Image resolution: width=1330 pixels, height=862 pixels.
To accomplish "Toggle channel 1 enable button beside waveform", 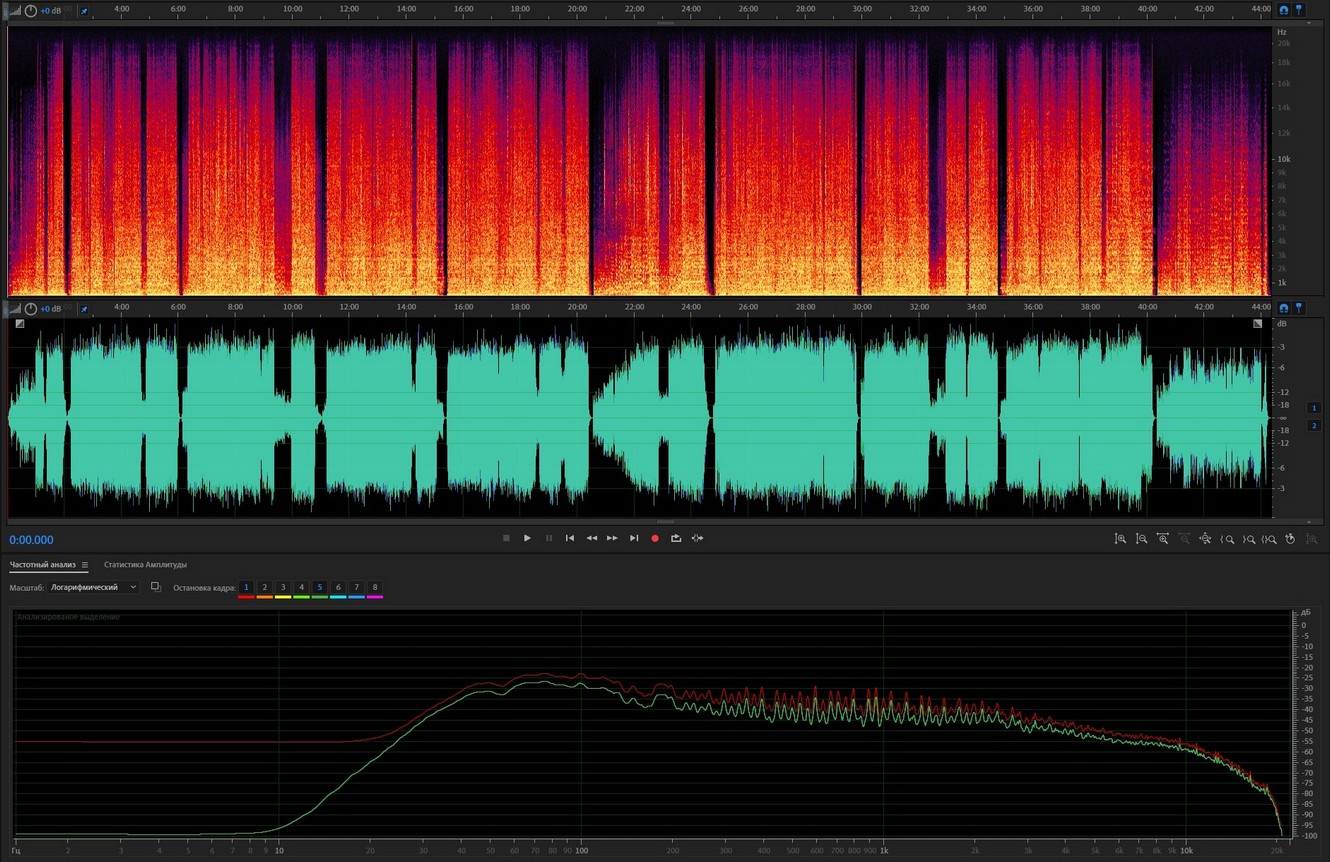I will click(x=1314, y=408).
